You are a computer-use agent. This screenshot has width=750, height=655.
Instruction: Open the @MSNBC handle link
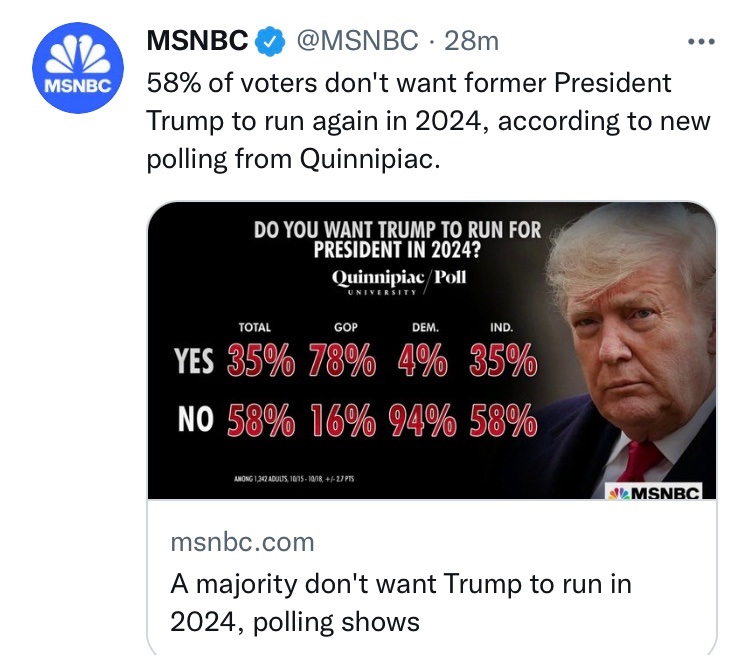pyautogui.click(x=354, y=41)
